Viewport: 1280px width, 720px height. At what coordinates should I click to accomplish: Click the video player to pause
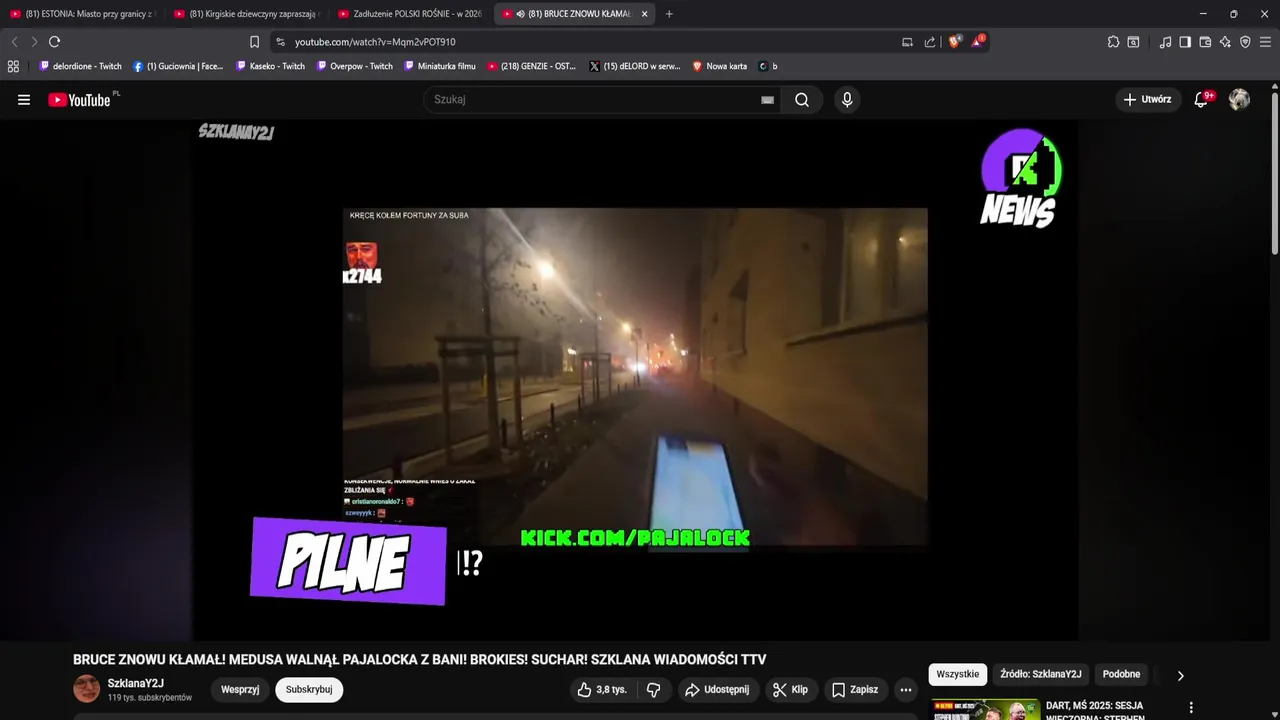(x=635, y=380)
